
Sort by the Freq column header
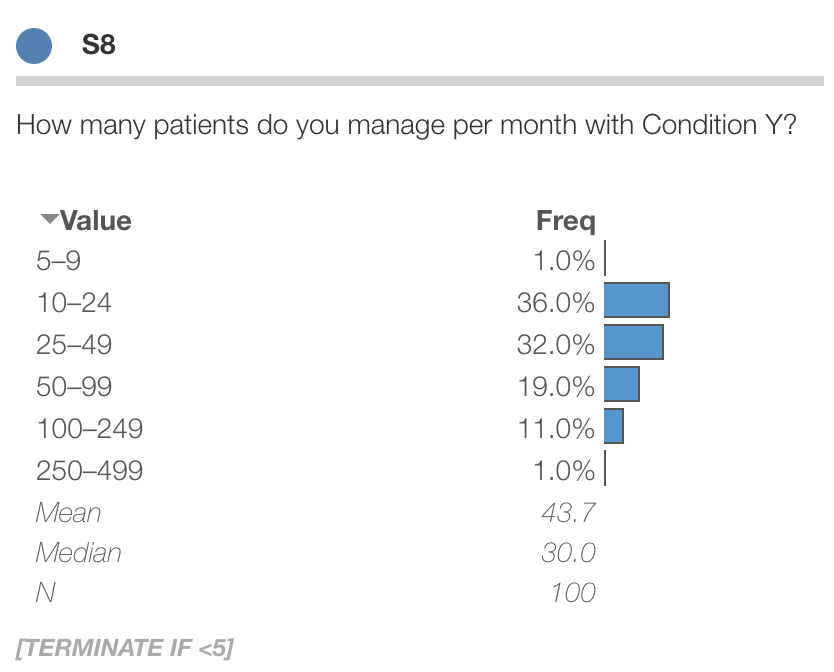[565, 221]
